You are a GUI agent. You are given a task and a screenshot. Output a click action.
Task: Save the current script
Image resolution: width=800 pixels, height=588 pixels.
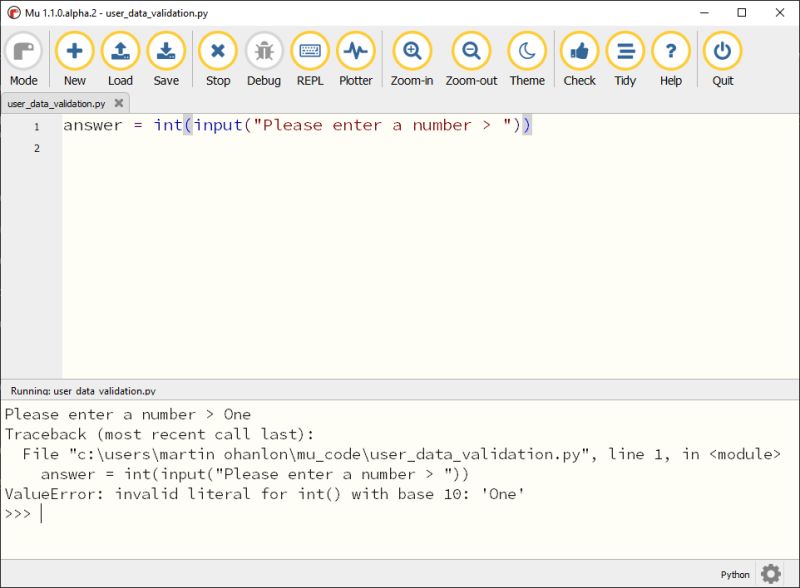tap(166, 55)
